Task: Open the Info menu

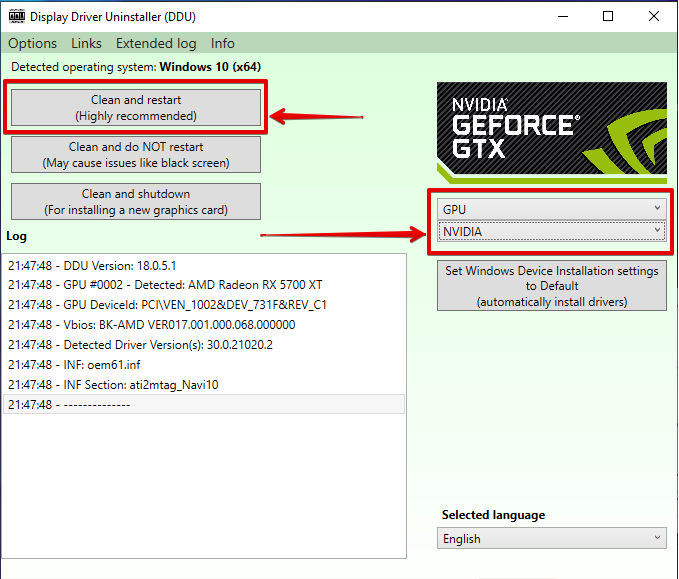Action: click(x=223, y=43)
